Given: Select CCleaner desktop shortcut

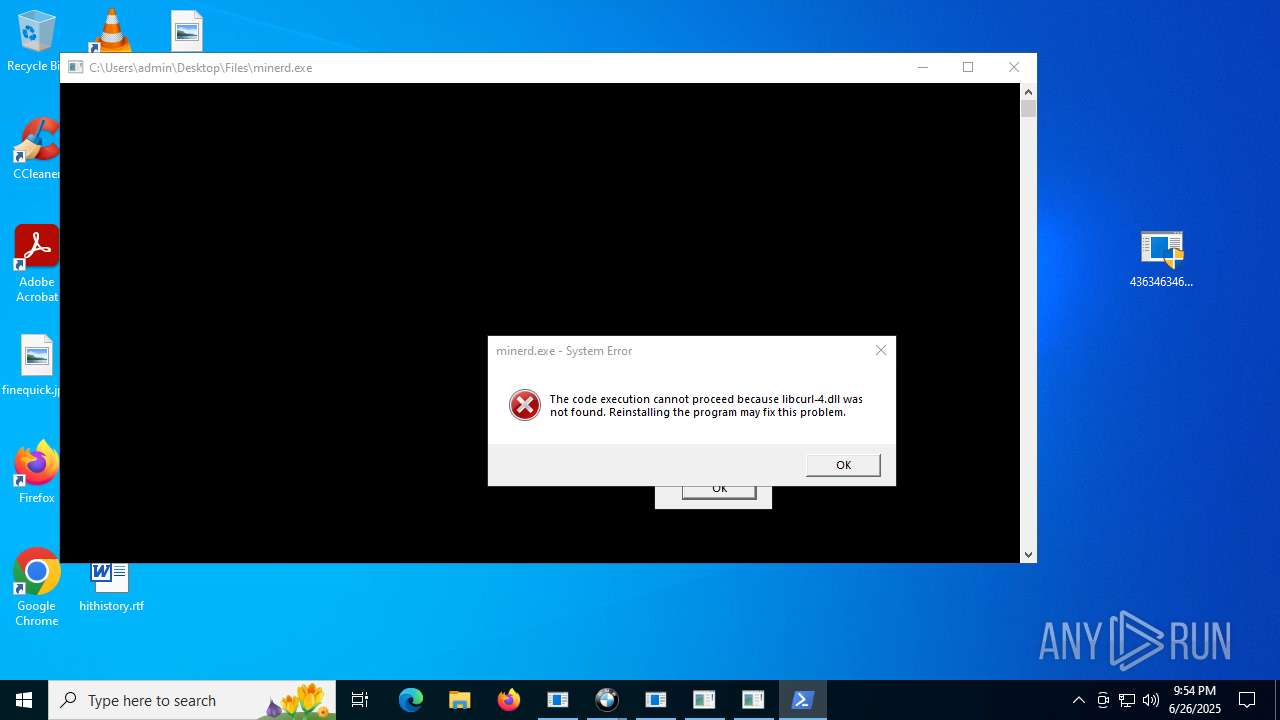Looking at the screenshot, I should pos(36,149).
